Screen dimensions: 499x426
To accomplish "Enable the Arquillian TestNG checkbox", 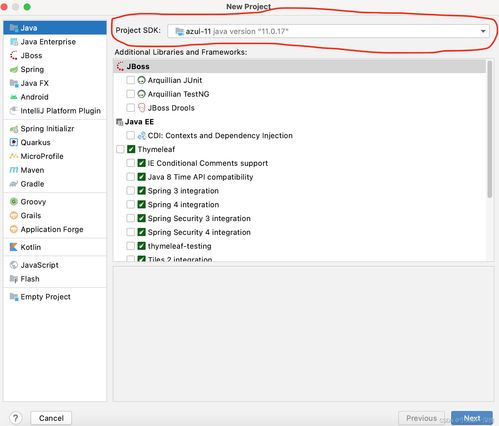I will click(130, 94).
